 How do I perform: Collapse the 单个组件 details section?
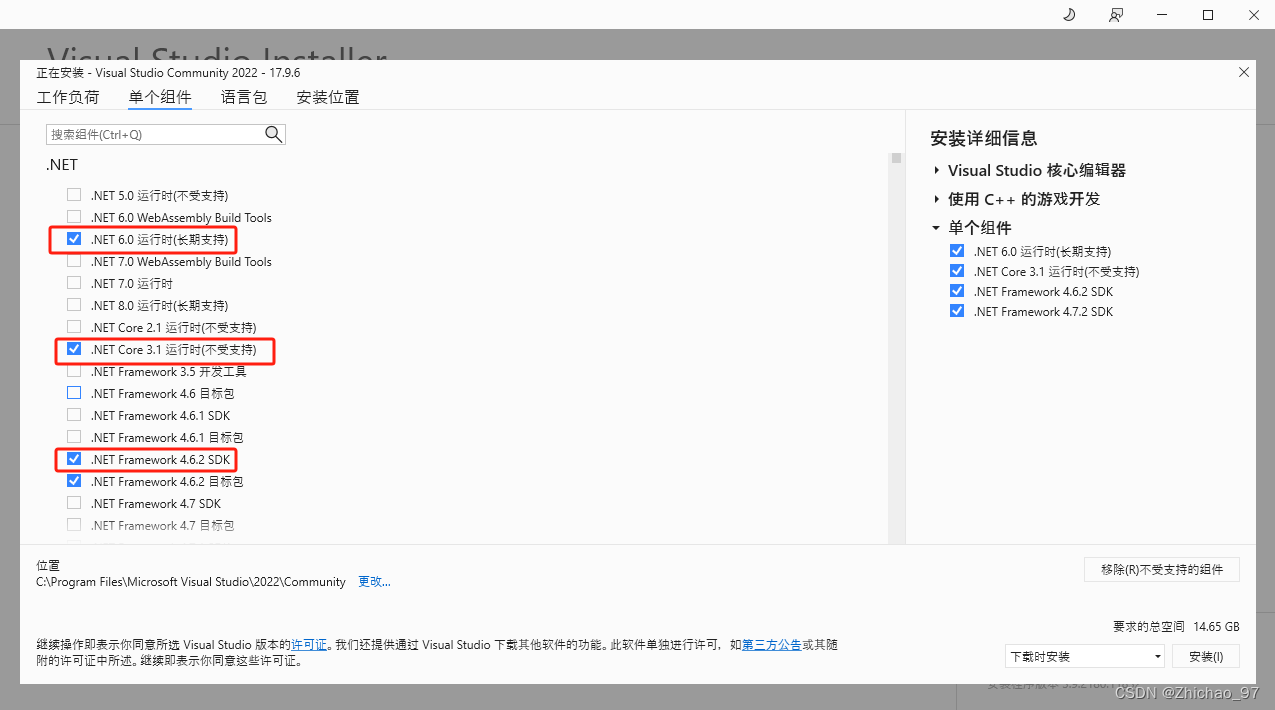937,228
